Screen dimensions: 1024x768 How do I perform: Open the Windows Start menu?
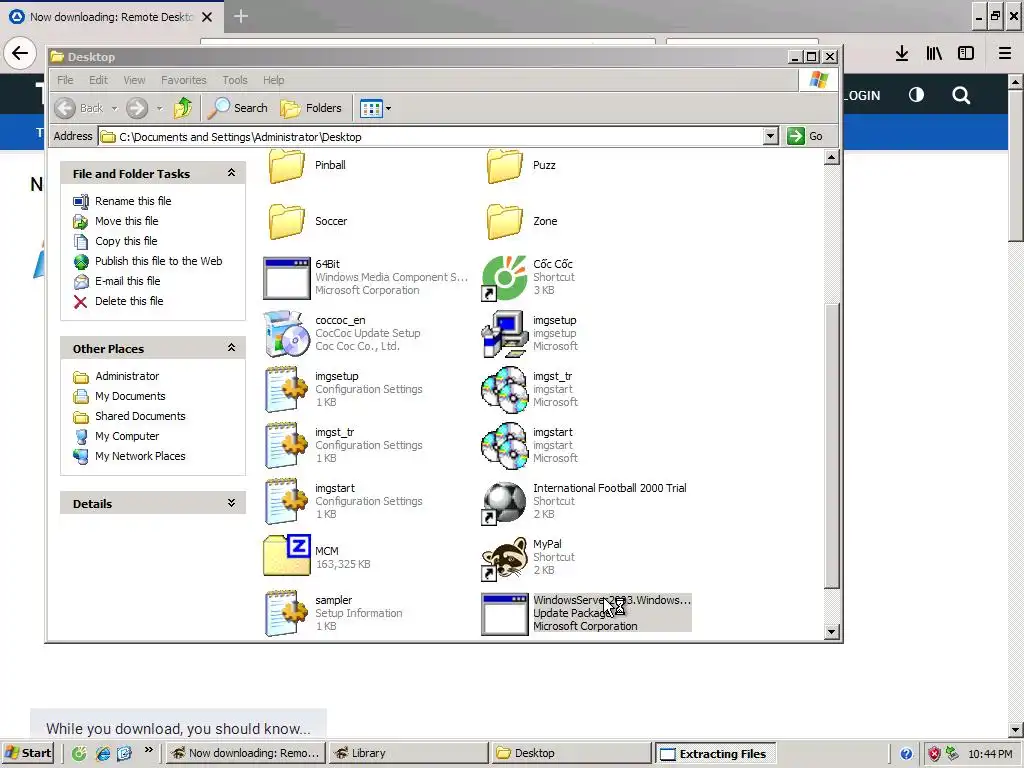[x=29, y=753]
